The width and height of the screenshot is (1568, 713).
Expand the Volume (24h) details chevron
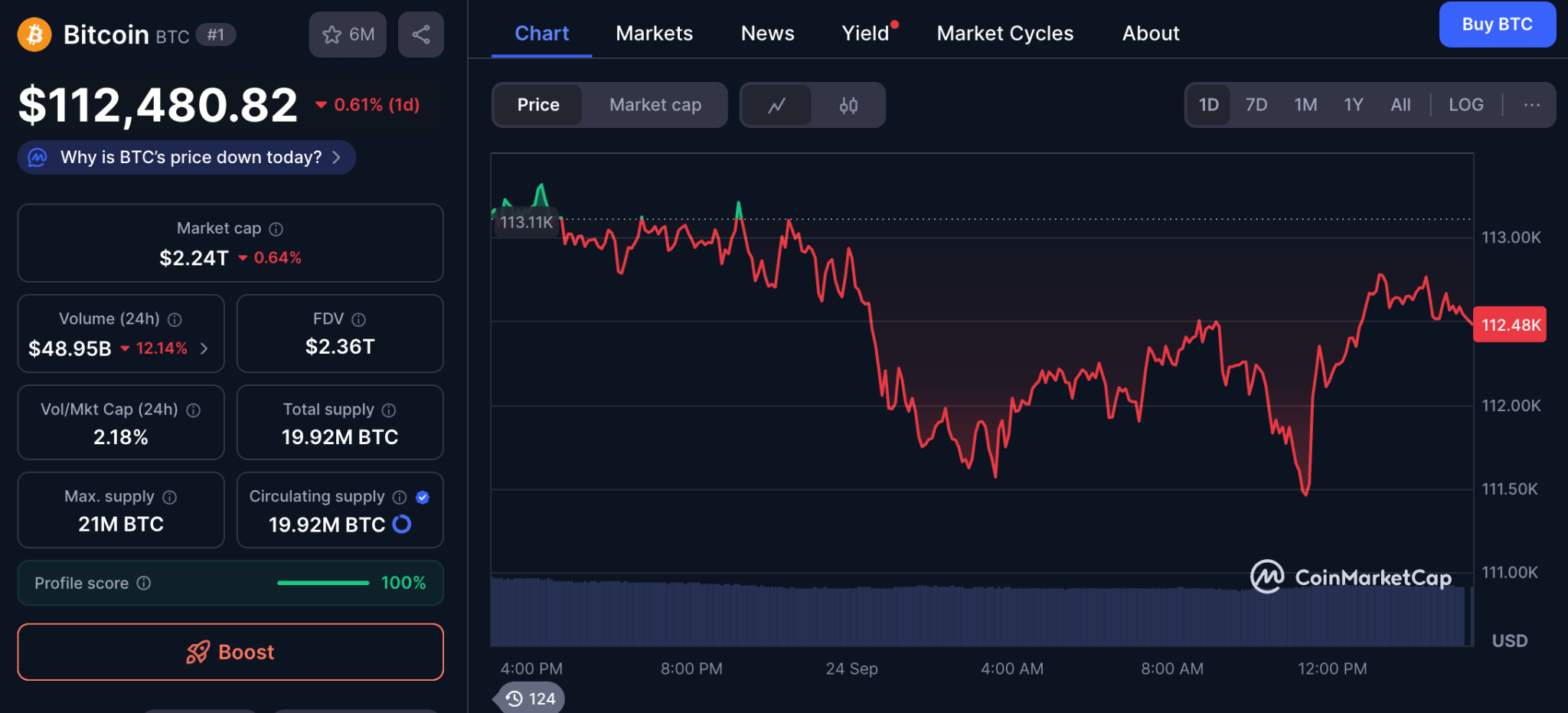click(204, 348)
